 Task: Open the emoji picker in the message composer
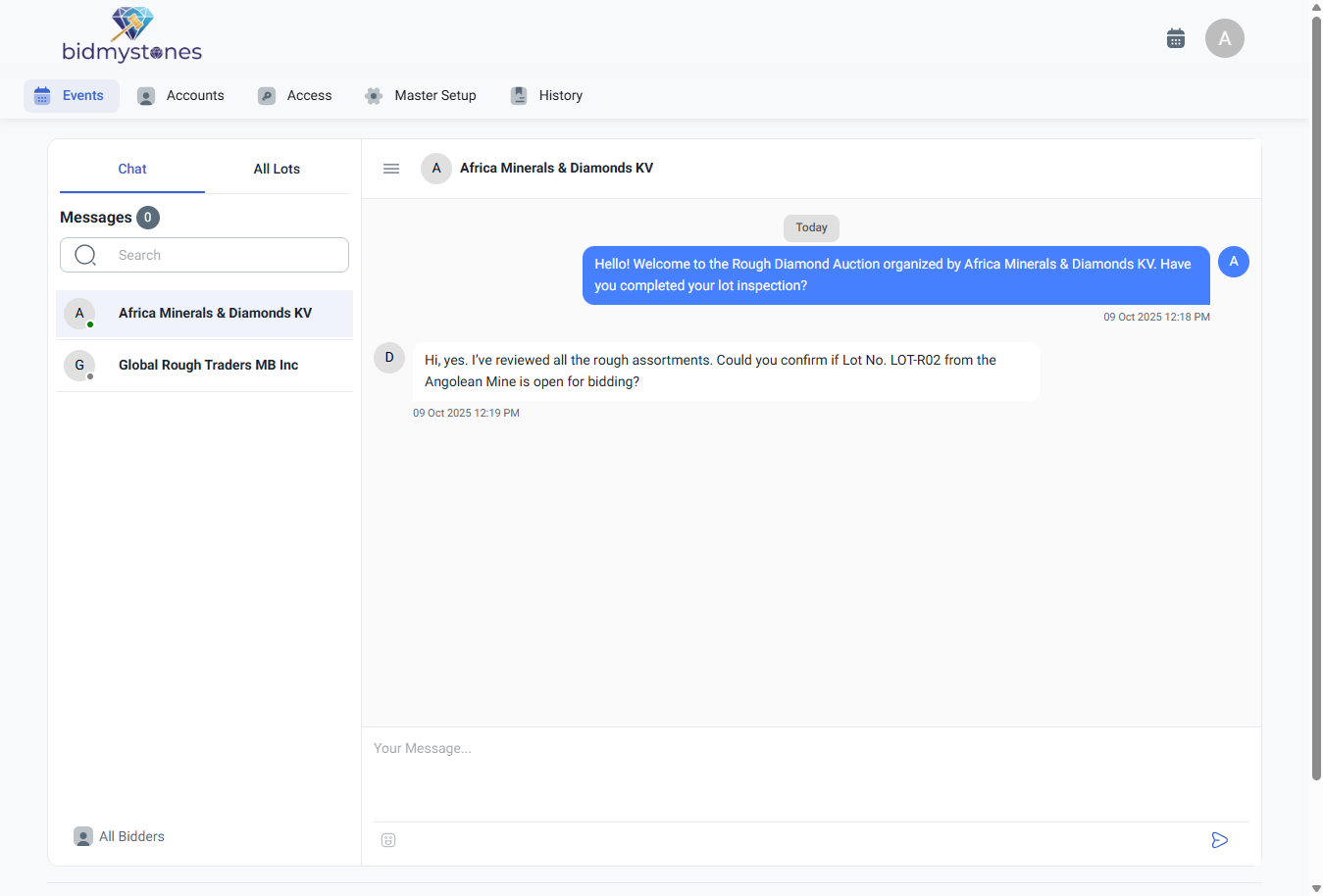point(388,840)
